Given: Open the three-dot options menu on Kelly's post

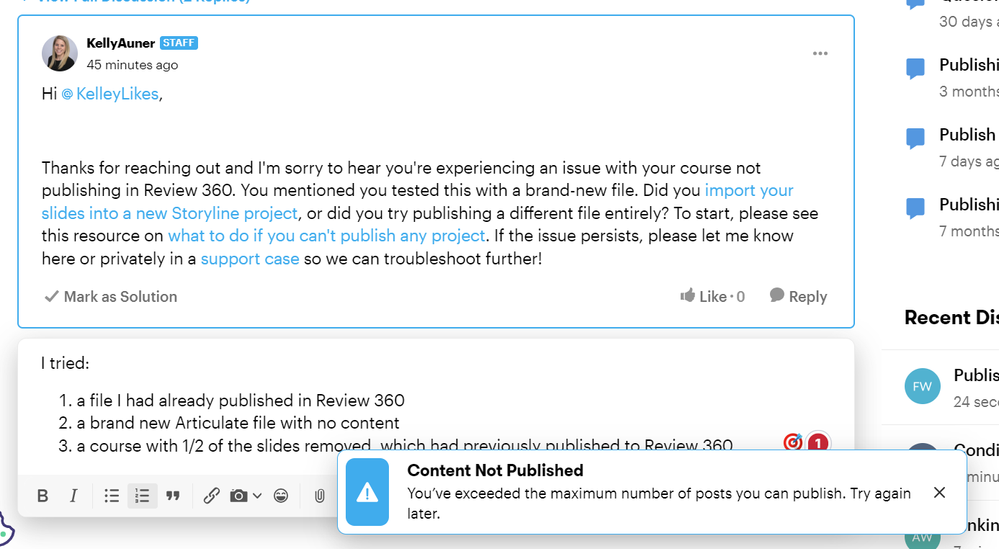Looking at the screenshot, I should click(x=820, y=54).
